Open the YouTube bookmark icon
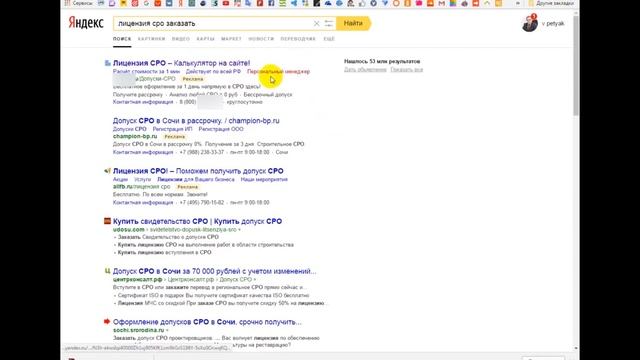640x360 pixels. [226, 3]
